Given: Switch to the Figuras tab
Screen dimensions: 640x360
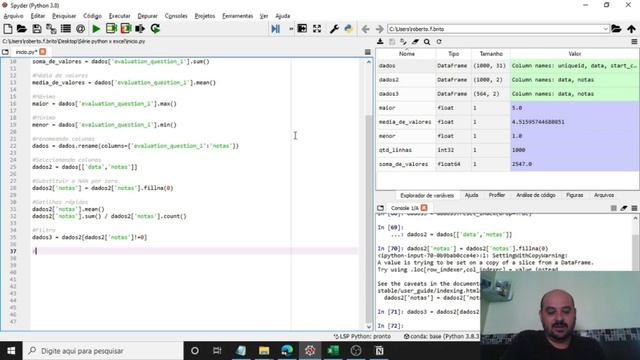Looking at the screenshot, I should click(x=574, y=196).
